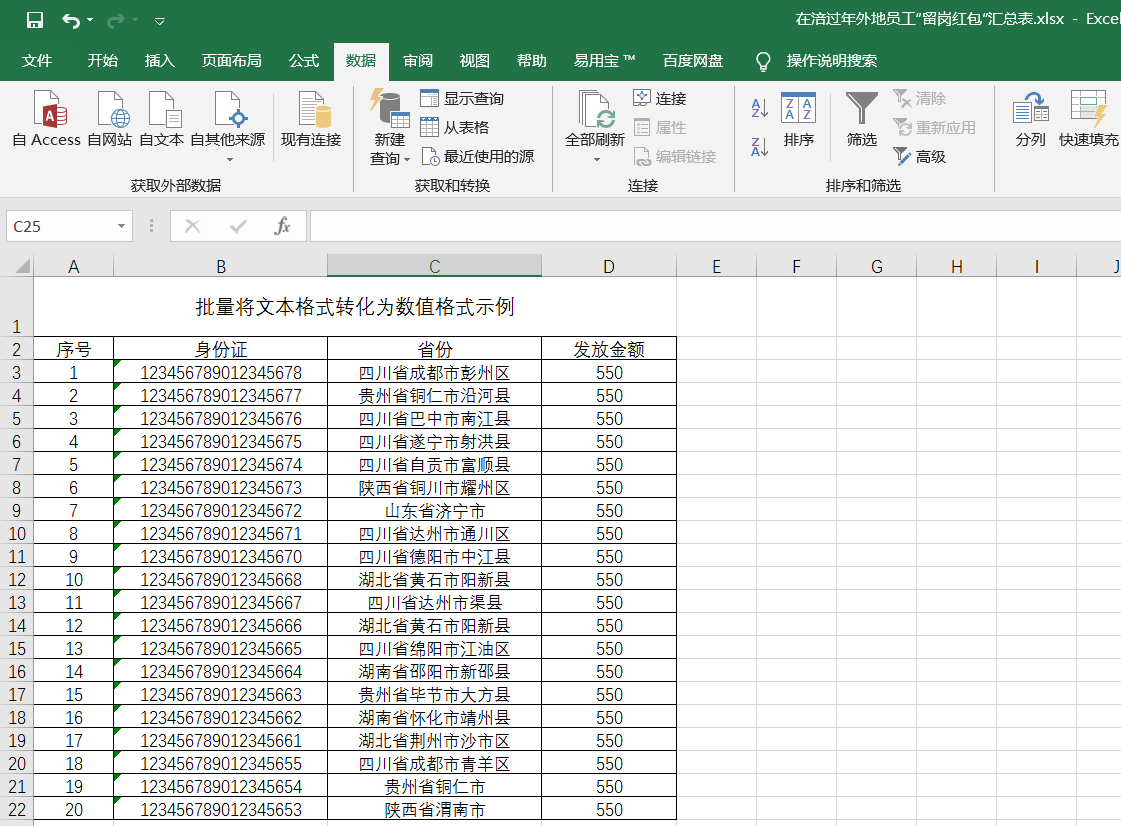Click the 清除 filter button

pos(919,99)
